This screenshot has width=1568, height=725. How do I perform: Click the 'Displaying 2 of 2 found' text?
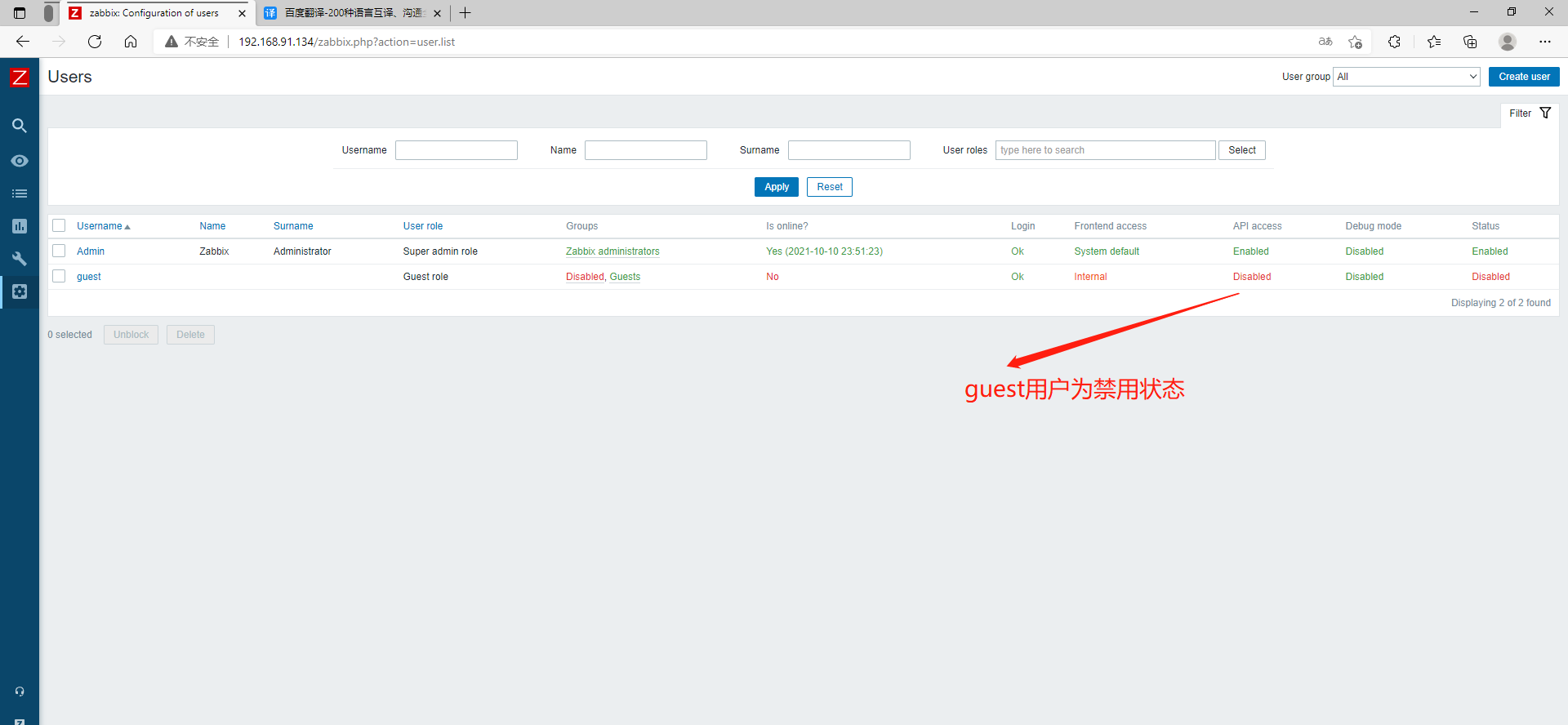pyautogui.click(x=1501, y=303)
